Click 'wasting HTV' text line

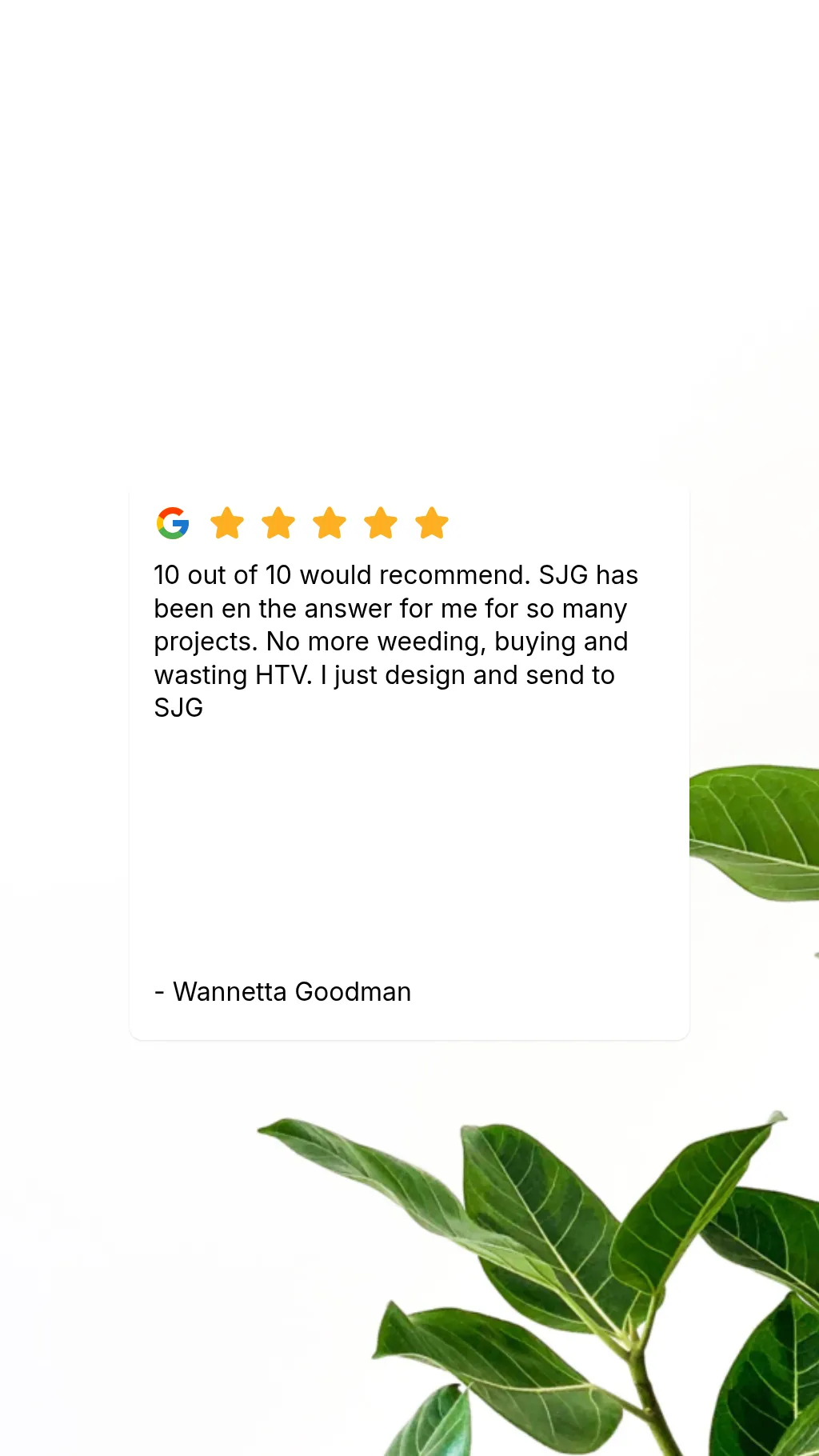[x=384, y=675]
